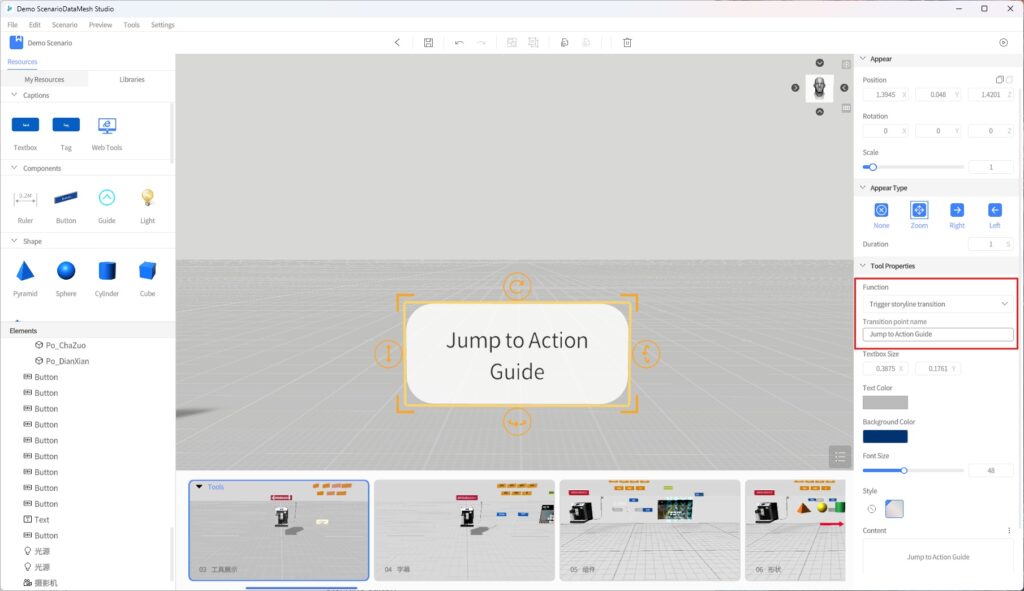Click the trash delete icon
The height and width of the screenshot is (591, 1024).
coord(627,43)
